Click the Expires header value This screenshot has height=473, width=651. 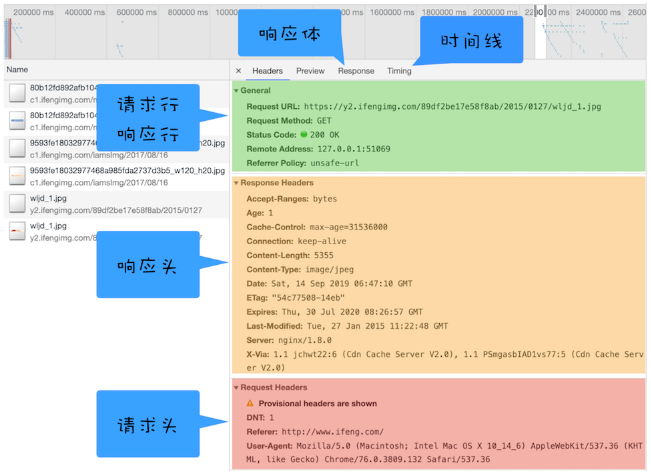(x=352, y=312)
